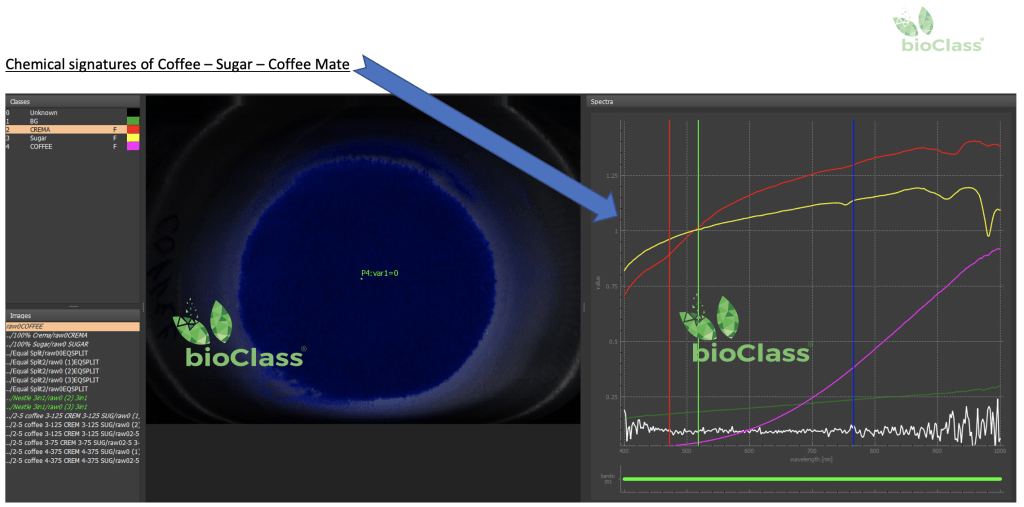1024x507 pixels.
Task: Open the yellow Sugar class color swatch
Action: [x=133, y=138]
